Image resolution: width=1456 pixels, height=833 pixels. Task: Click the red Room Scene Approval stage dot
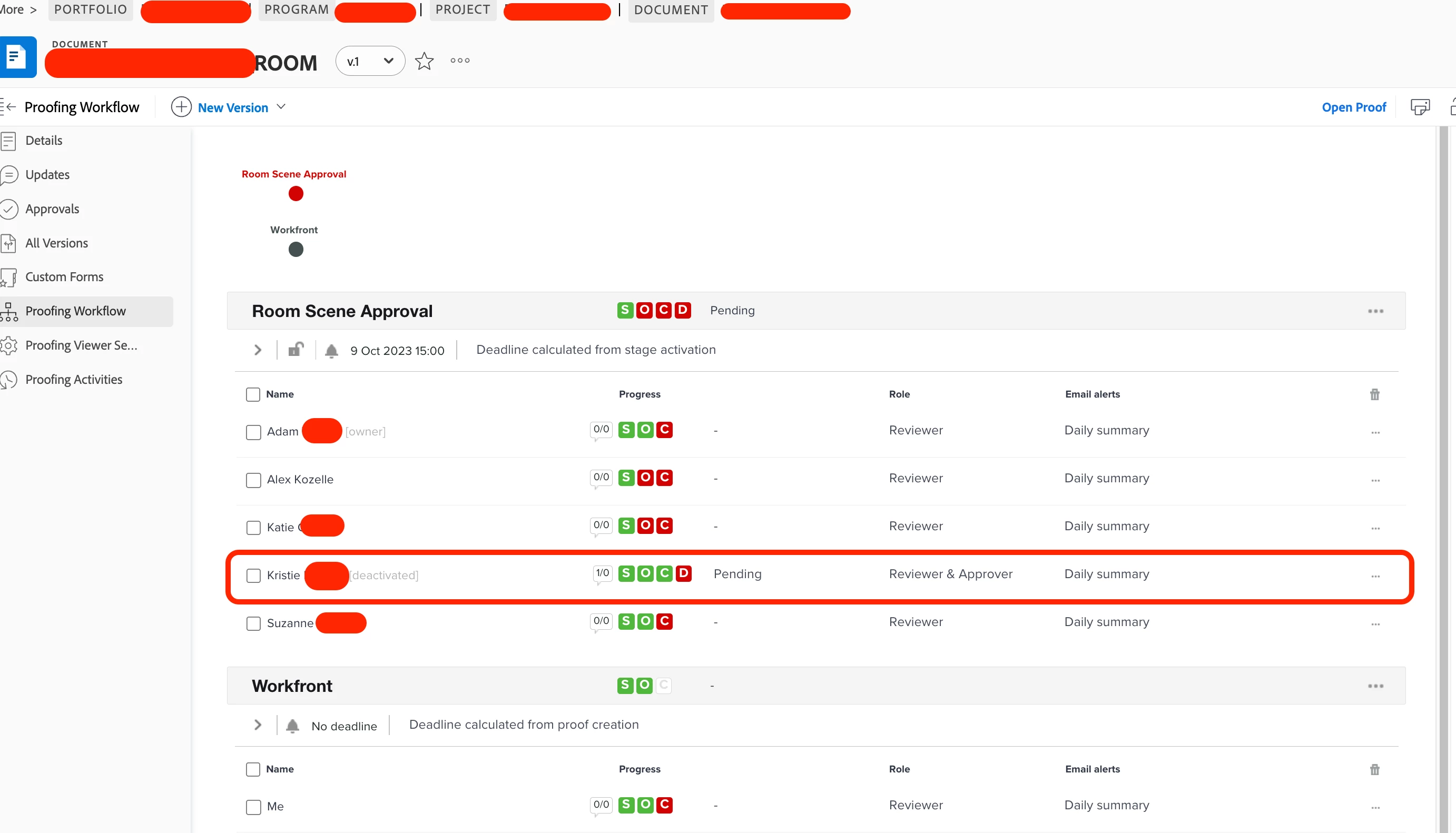[x=296, y=194]
